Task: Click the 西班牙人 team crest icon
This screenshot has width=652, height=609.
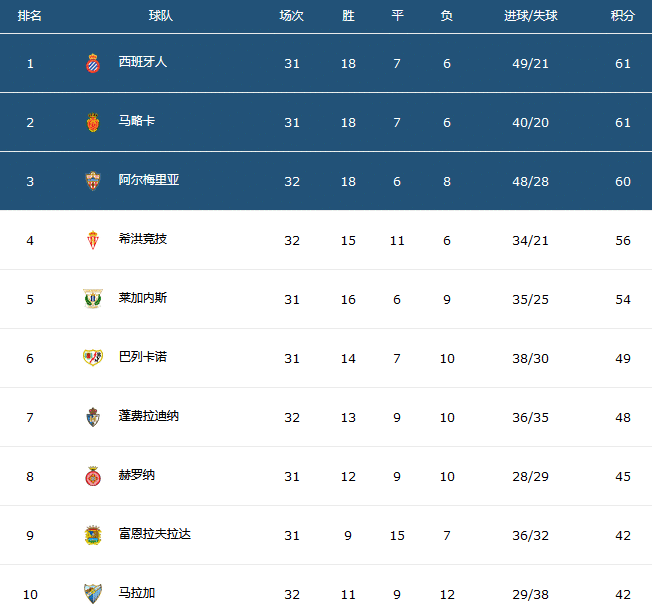Action: click(93, 63)
